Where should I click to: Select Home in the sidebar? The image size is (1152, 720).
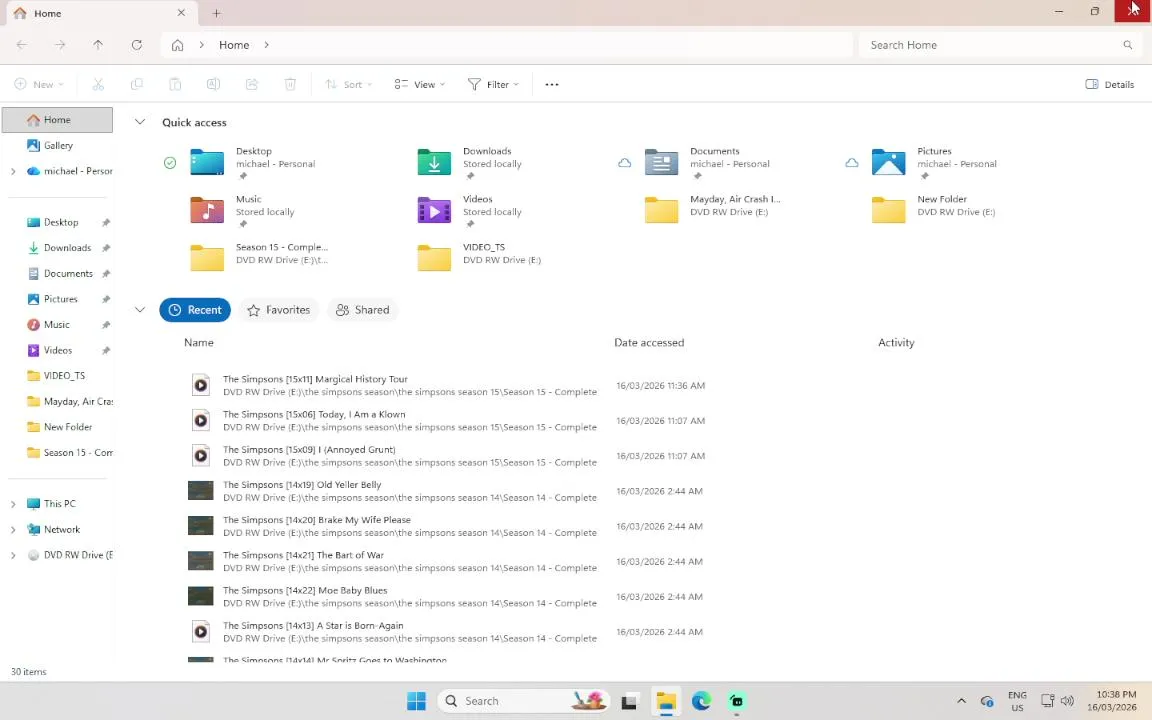pos(57,120)
